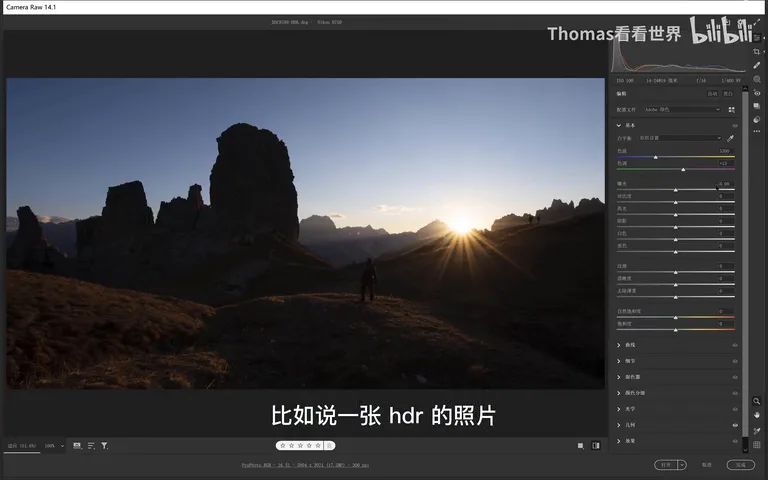Select the Hand pan tool
768x480 pixels.
pyautogui.click(x=757, y=415)
